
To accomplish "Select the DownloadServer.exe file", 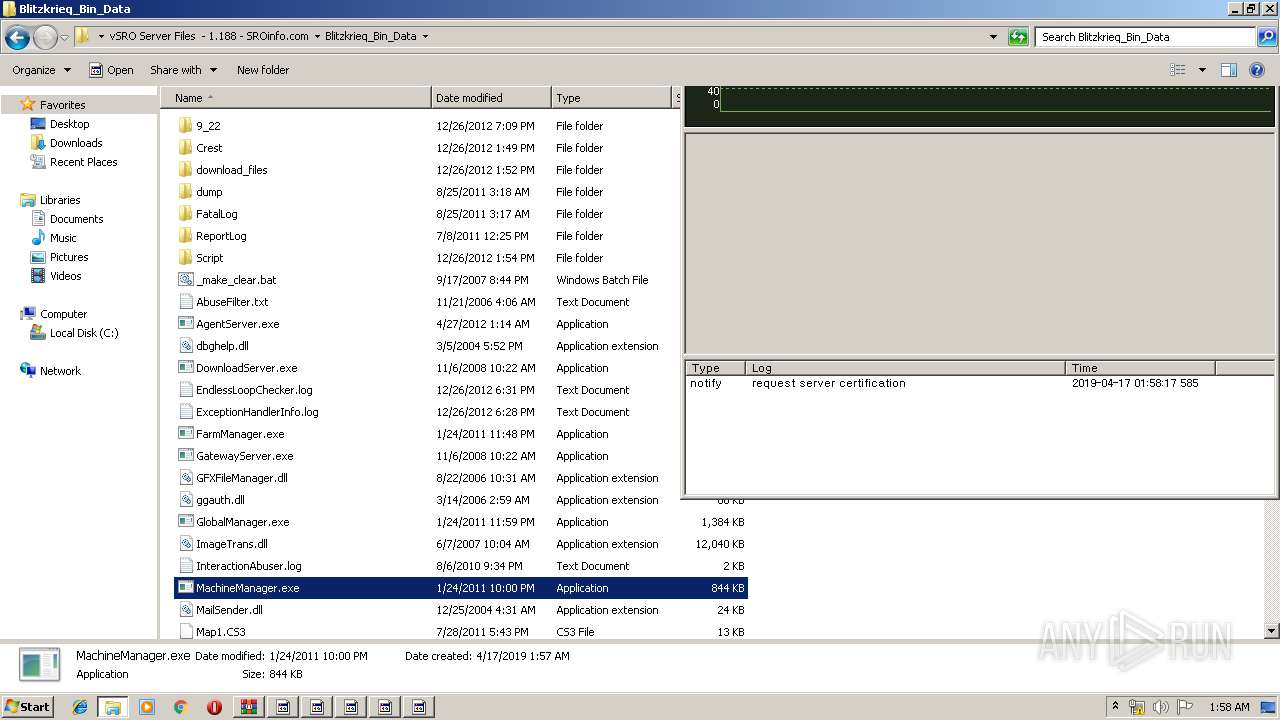I will (x=246, y=368).
